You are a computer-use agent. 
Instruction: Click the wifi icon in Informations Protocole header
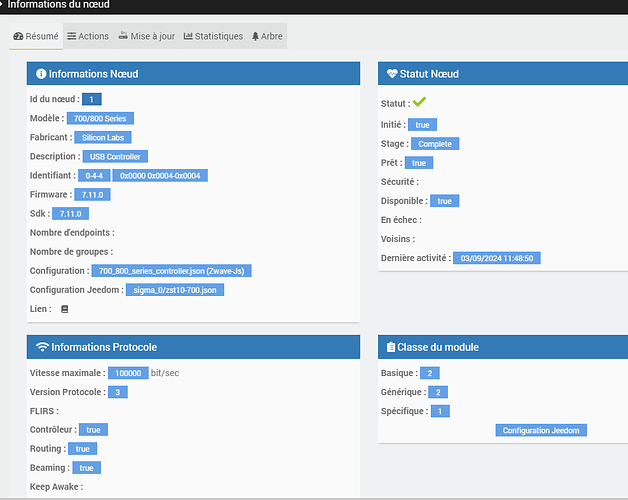(42, 347)
